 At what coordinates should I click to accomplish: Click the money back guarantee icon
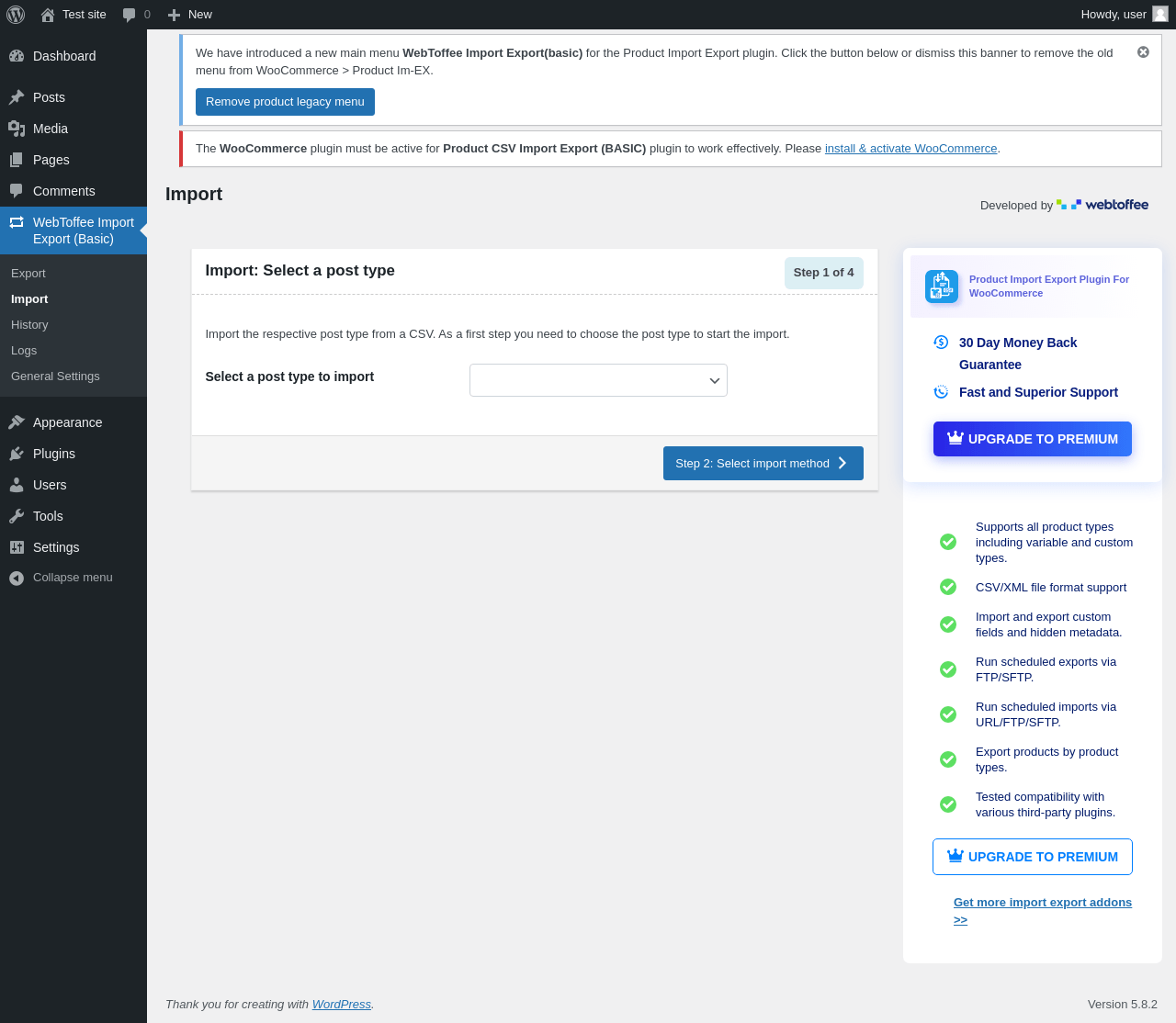[x=941, y=342]
